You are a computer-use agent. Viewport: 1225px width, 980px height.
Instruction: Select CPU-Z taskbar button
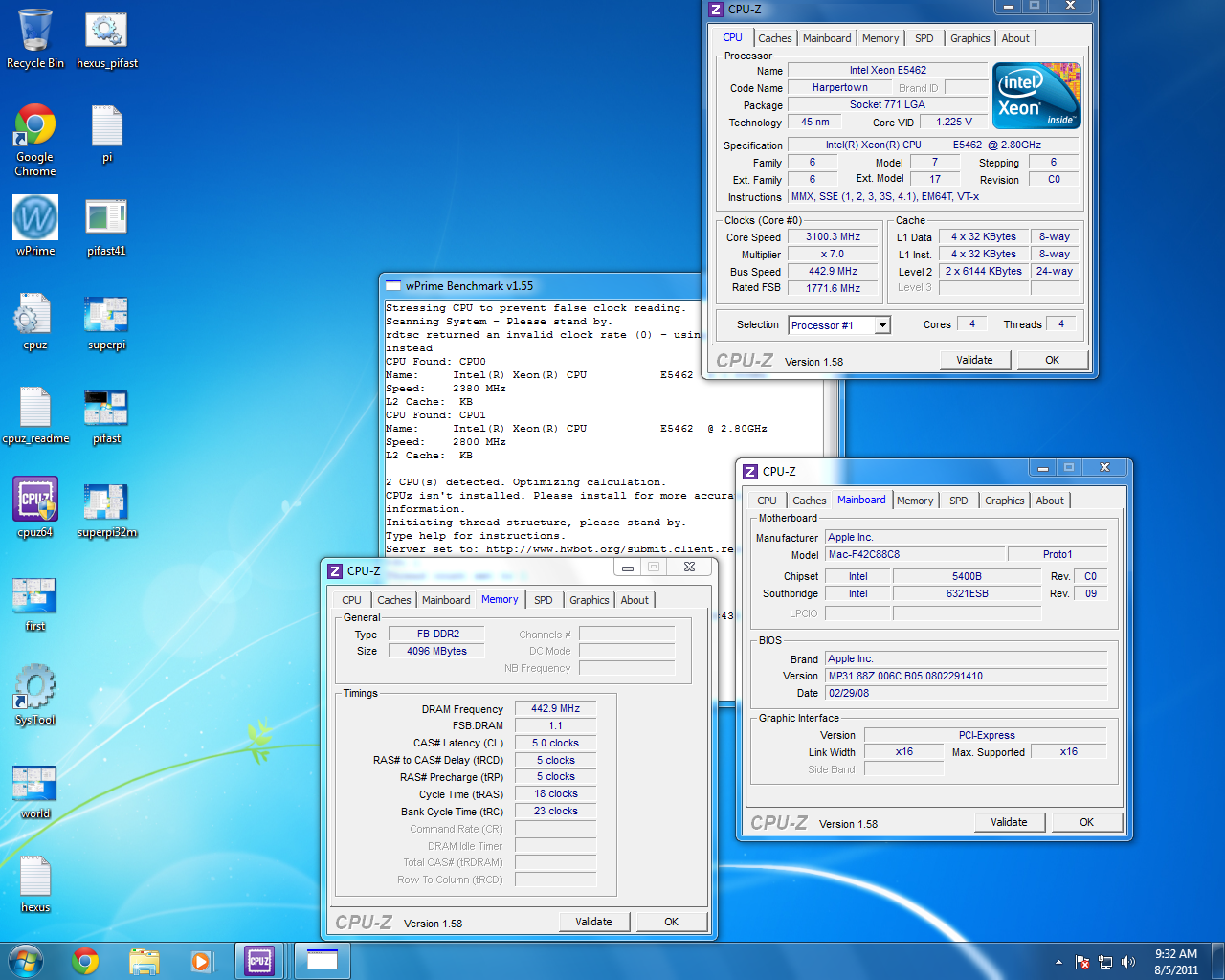point(259,961)
